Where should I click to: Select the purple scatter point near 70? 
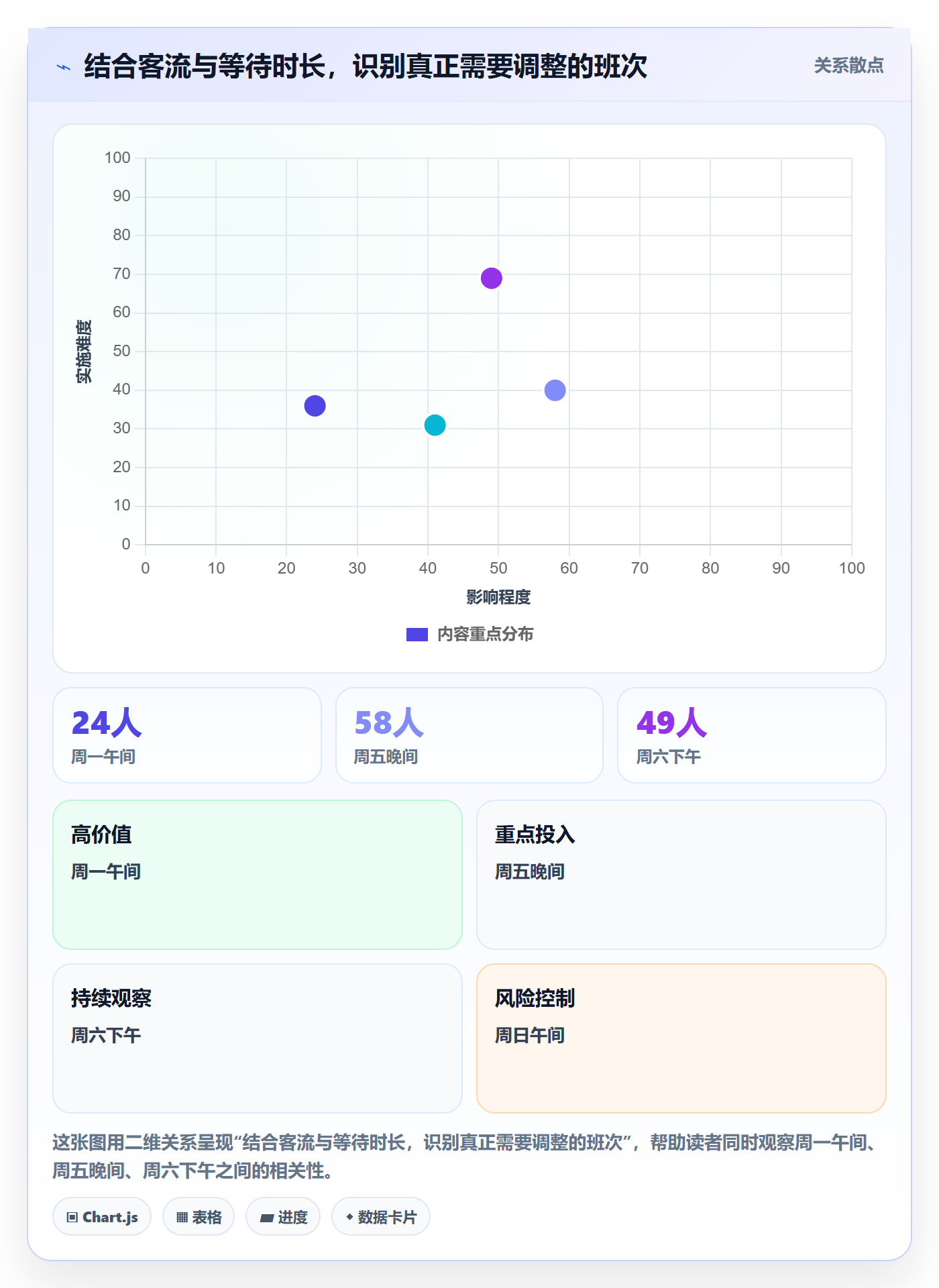[492, 278]
